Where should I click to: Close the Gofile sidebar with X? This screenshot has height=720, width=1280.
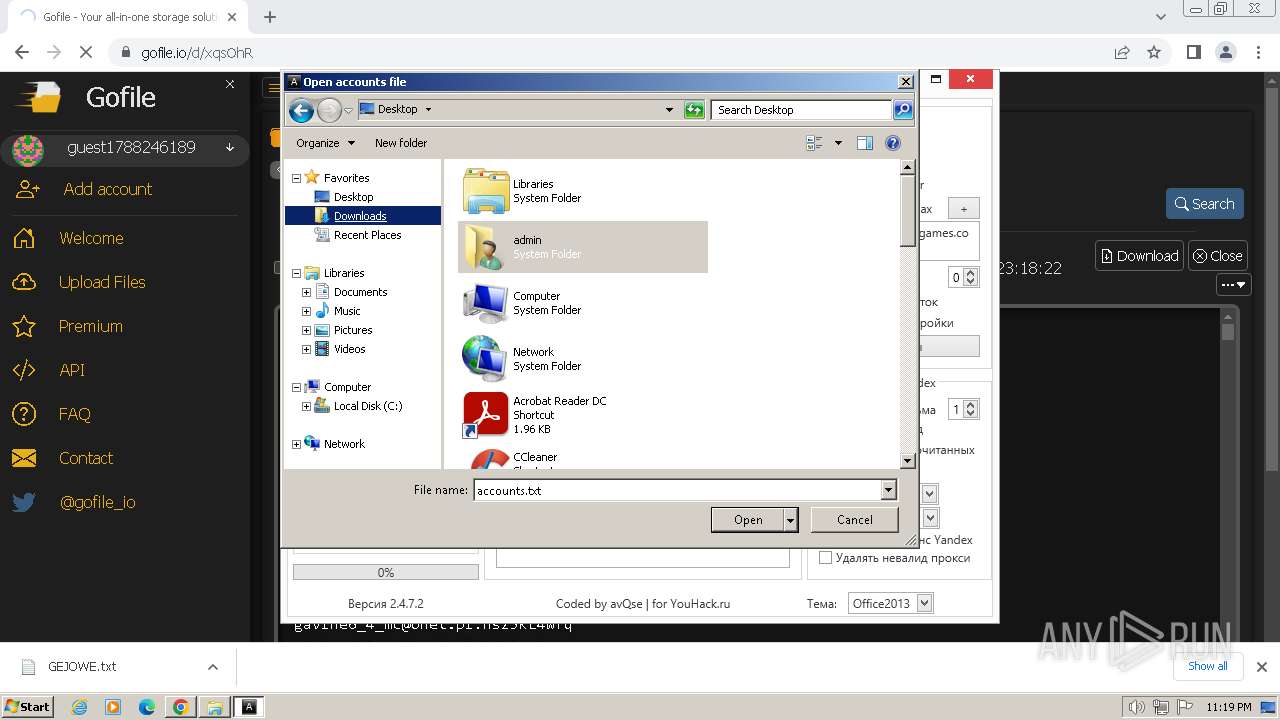click(x=230, y=85)
